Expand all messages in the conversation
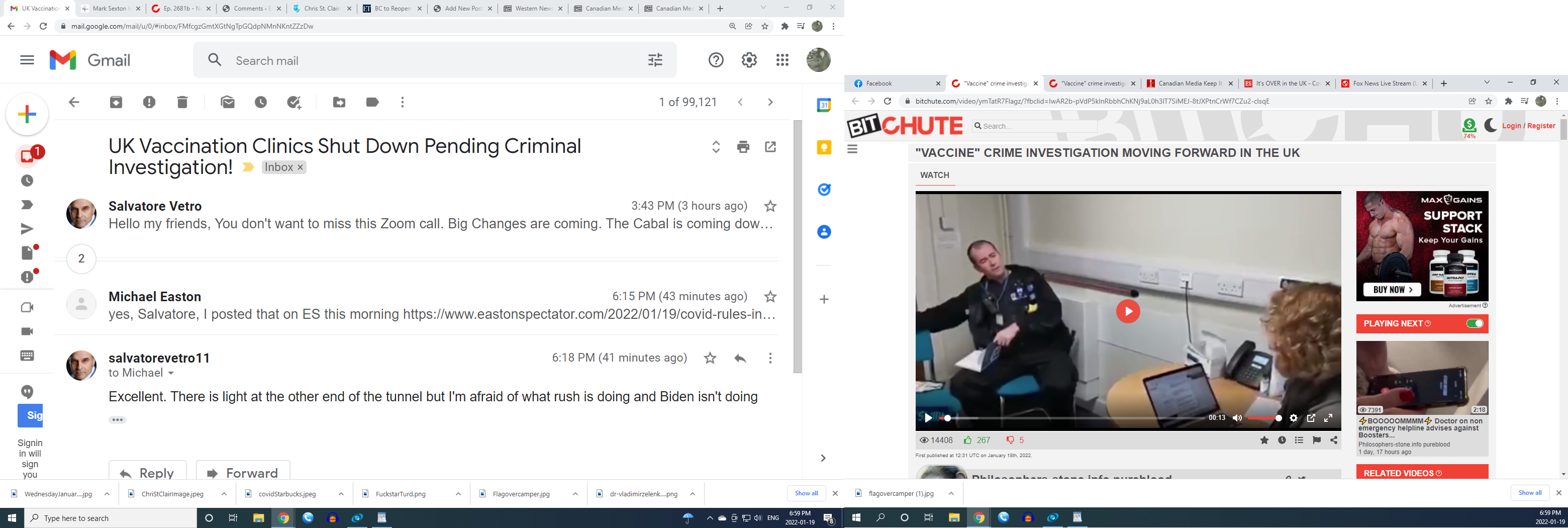Image resolution: width=1568 pixels, height=528 pixels. pyautogui.click(x=716, y=147)
